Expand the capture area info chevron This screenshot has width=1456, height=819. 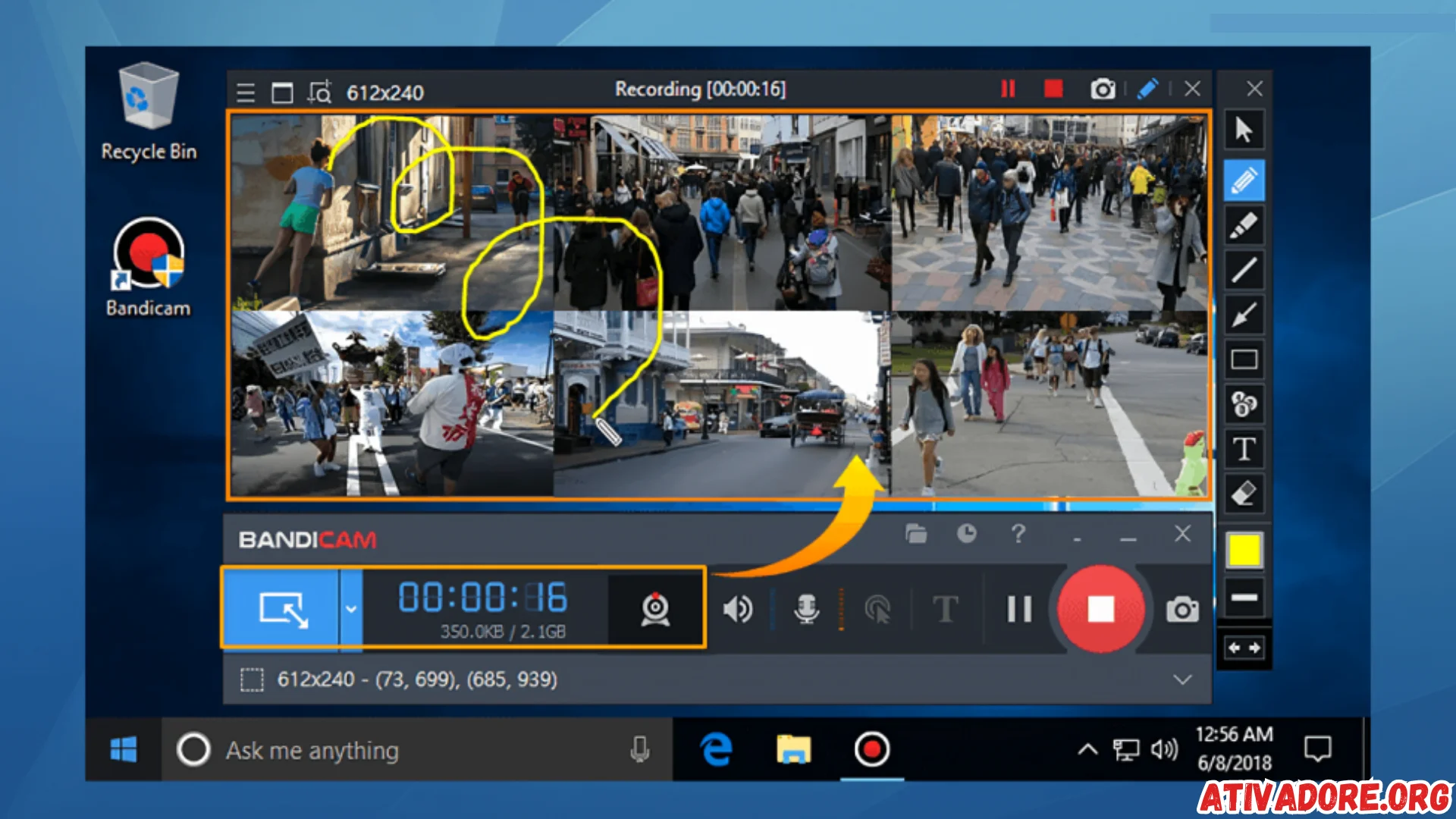[x=1182, y=679]
